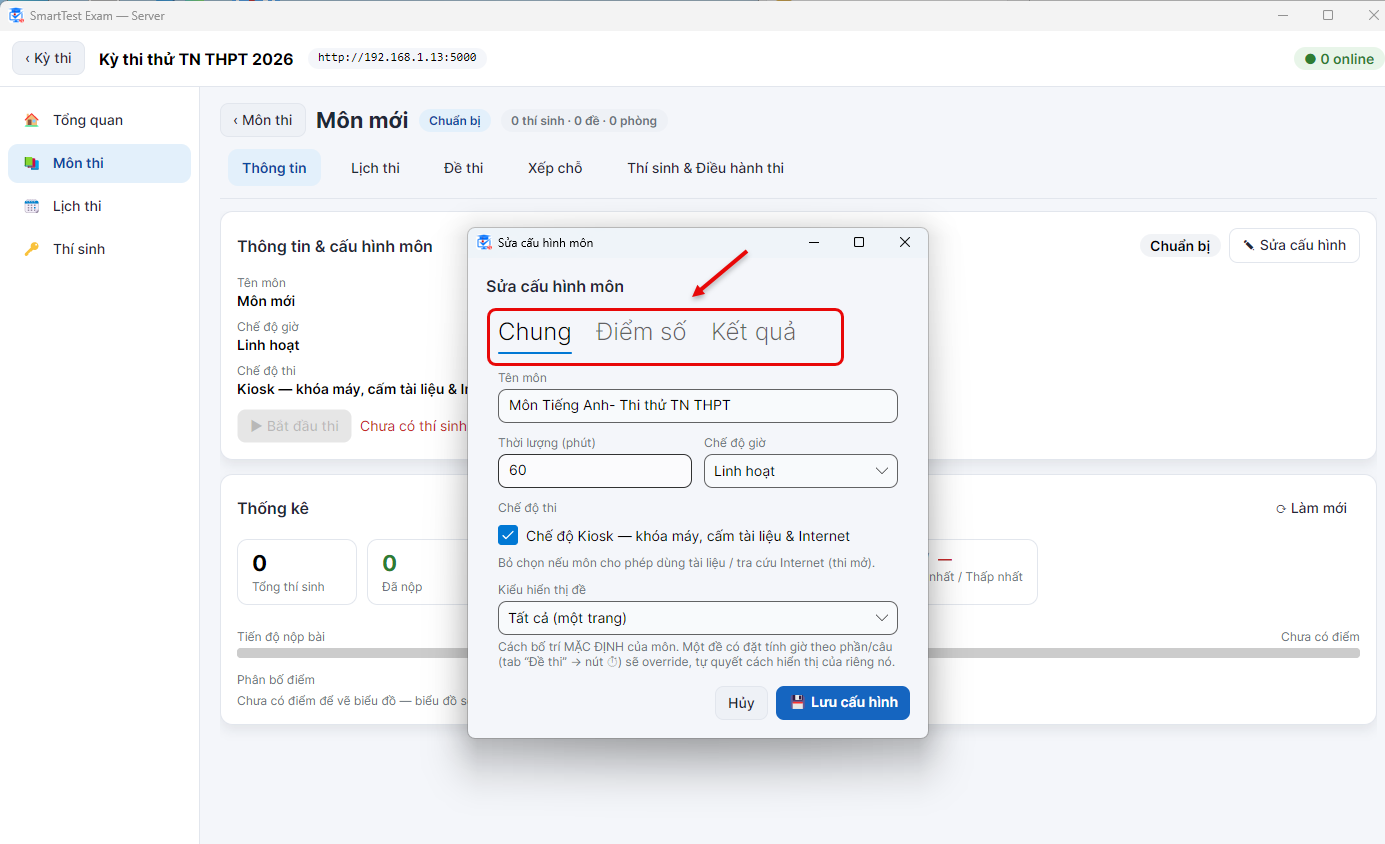
Task: Click the dialog's app icon in title bar
Action: [x=485, y=242]
